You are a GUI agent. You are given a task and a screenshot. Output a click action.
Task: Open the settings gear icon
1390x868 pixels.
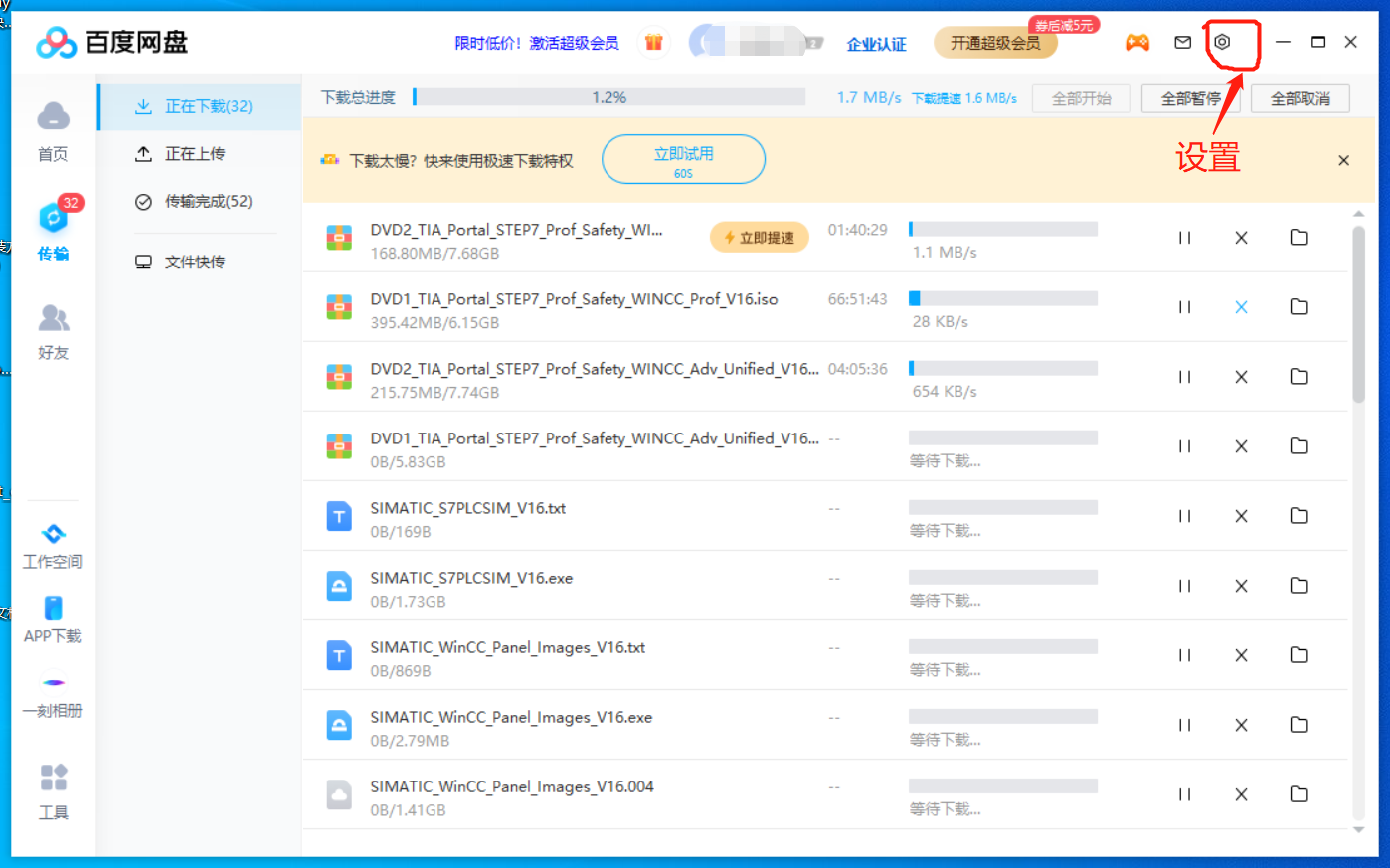point(1222,42)
